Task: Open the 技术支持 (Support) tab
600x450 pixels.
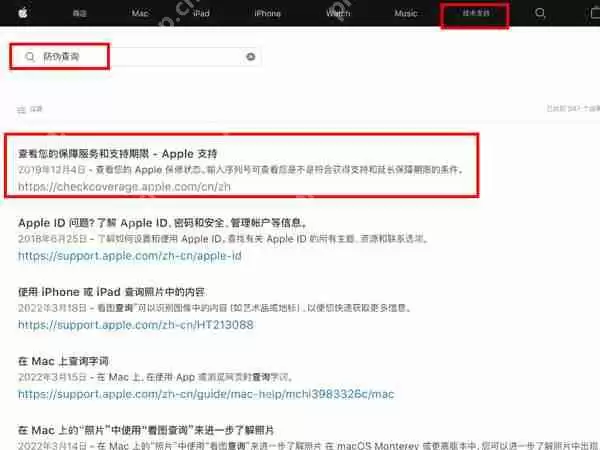Action: 474,14
